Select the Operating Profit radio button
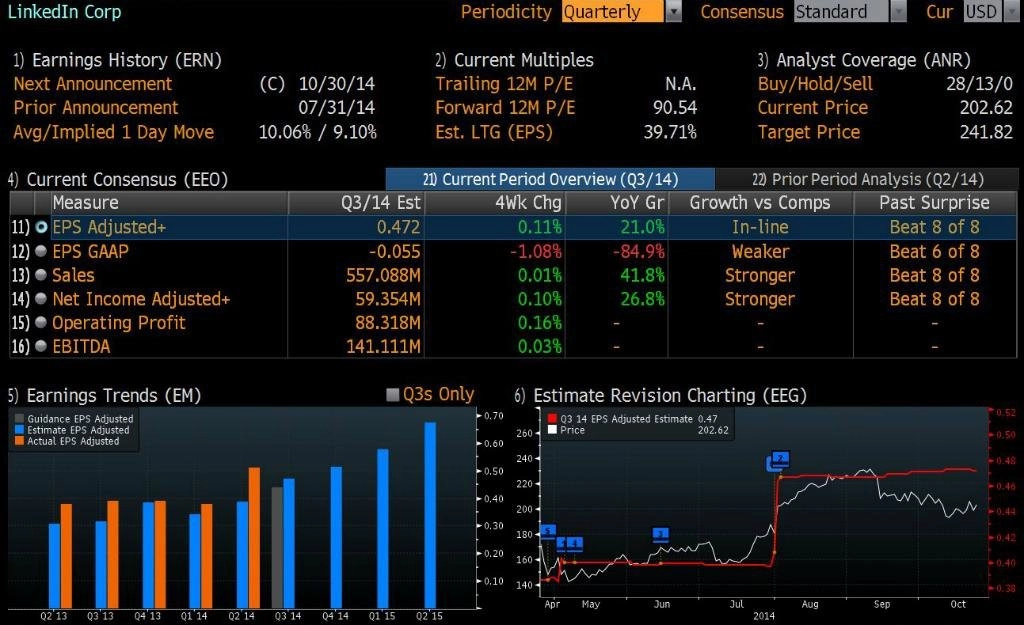This screenshot has height=625, width=1024. [41, 323]
